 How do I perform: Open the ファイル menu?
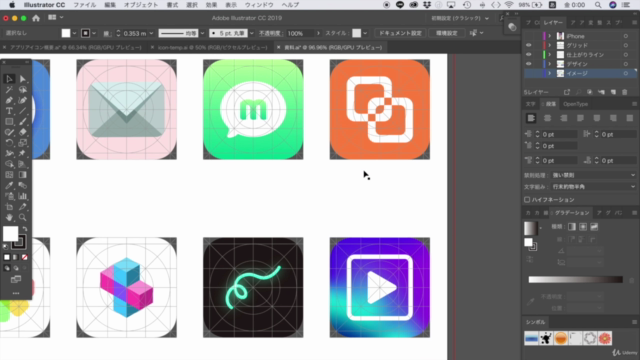(84, 5)
